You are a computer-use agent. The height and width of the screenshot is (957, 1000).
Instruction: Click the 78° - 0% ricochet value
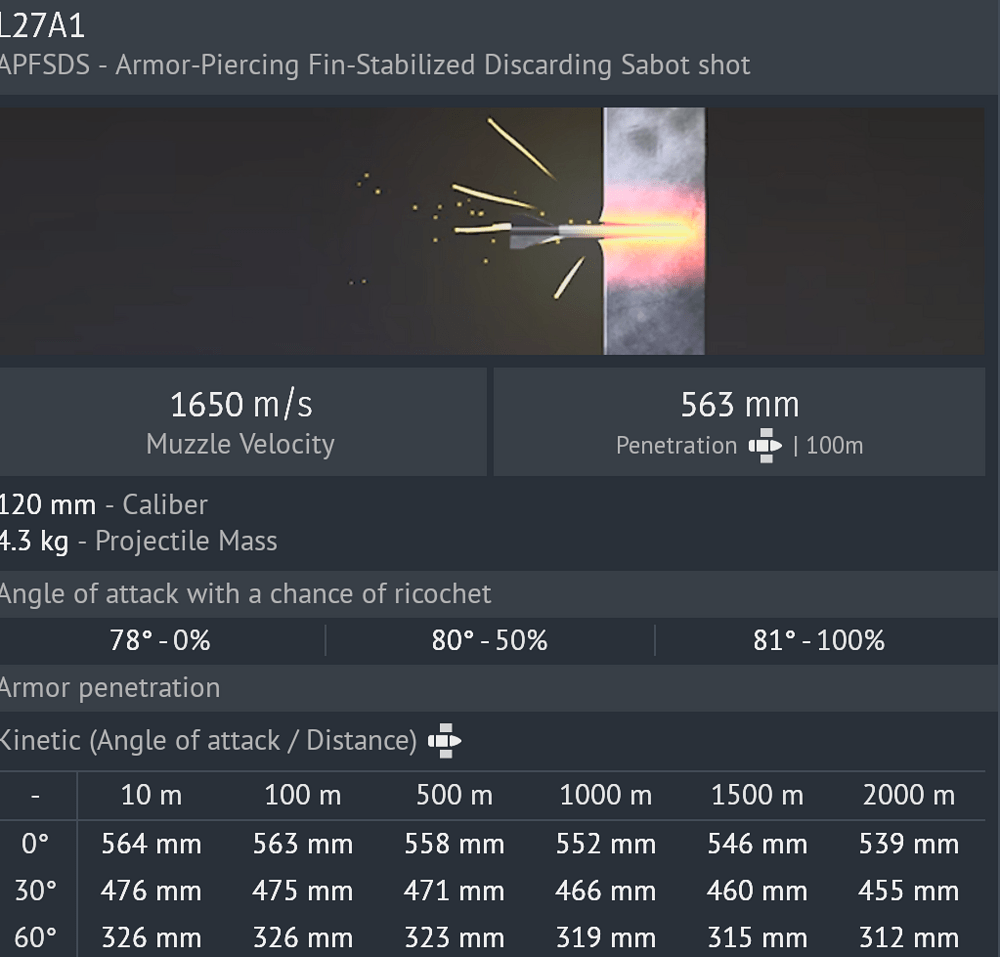pyautogui.click(x=160, y=640)
